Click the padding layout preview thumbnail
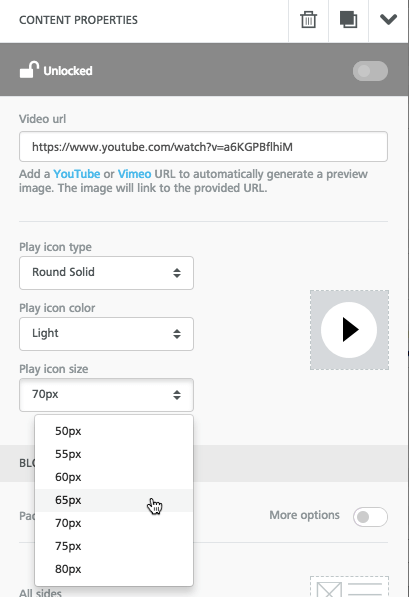This screenshot has width=409, height=597. 349,587
